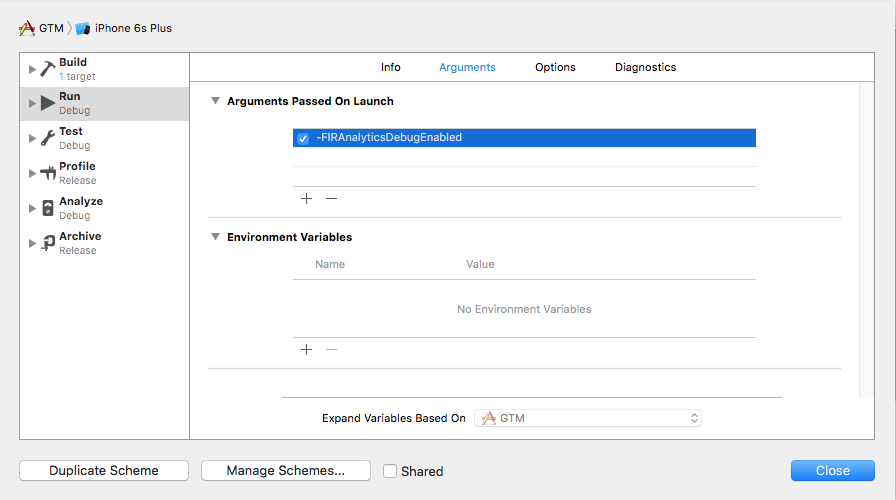Go to the Diagnostics tab
This screenshot has height=500, width=896.
click(646, 67)
